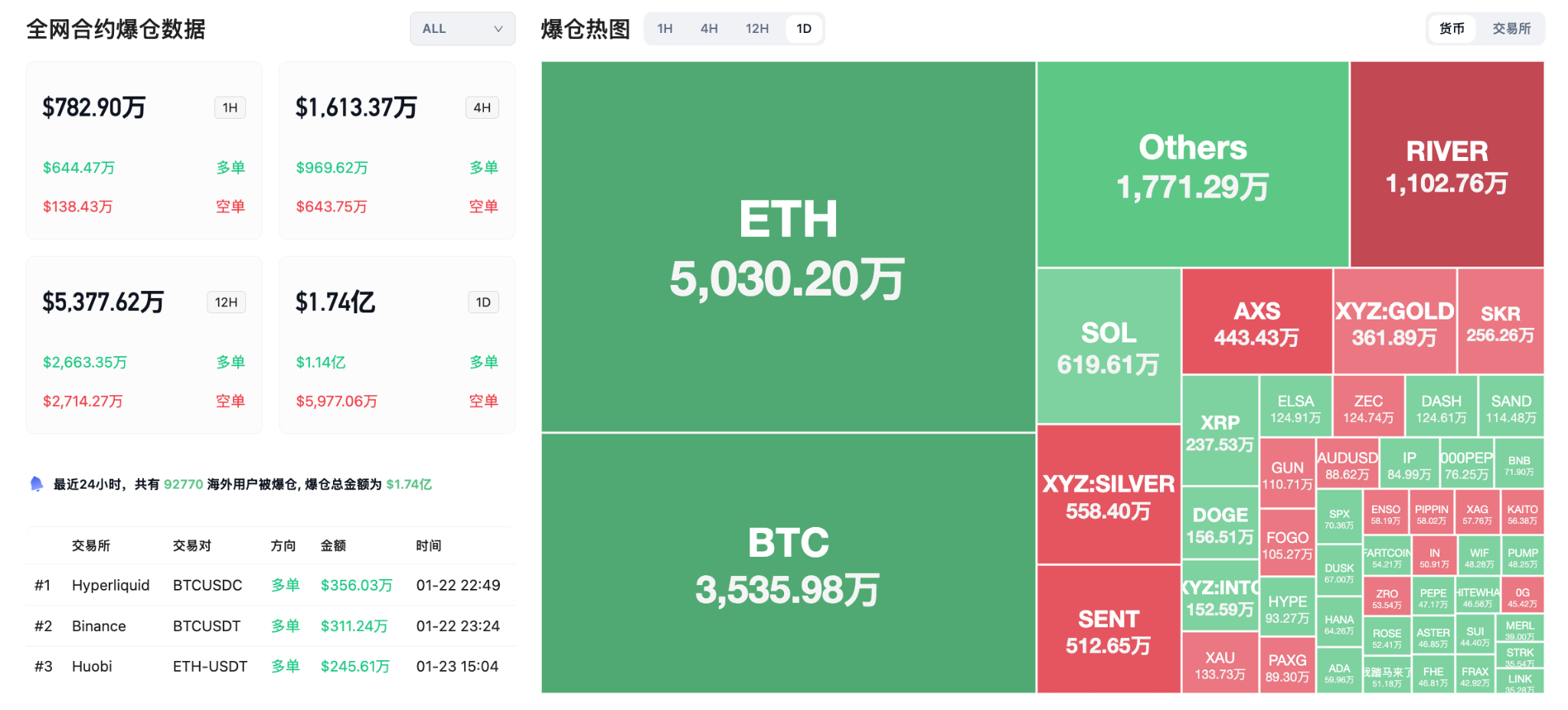
Task: Click the green 多单 value in 1D card
Action: (320, 362)
